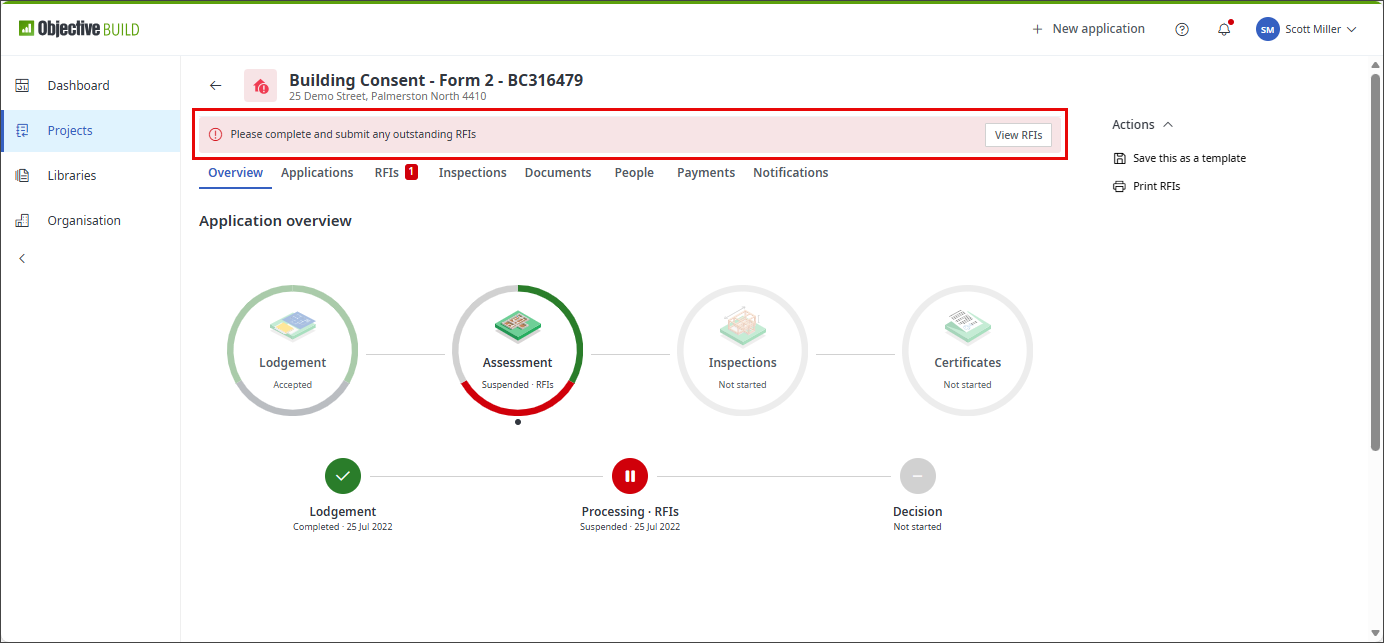Screen dimensions: 1384x643
Task: Open the notifications bell icon
Action: [x=1224, y=29]
